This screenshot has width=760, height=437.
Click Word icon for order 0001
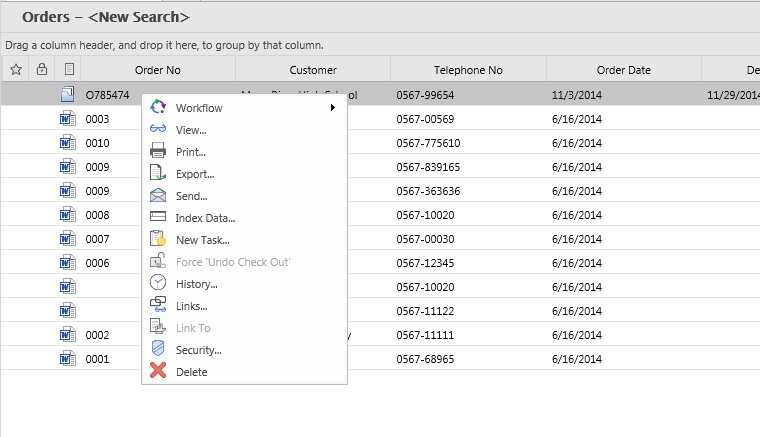tap(68, 359)
